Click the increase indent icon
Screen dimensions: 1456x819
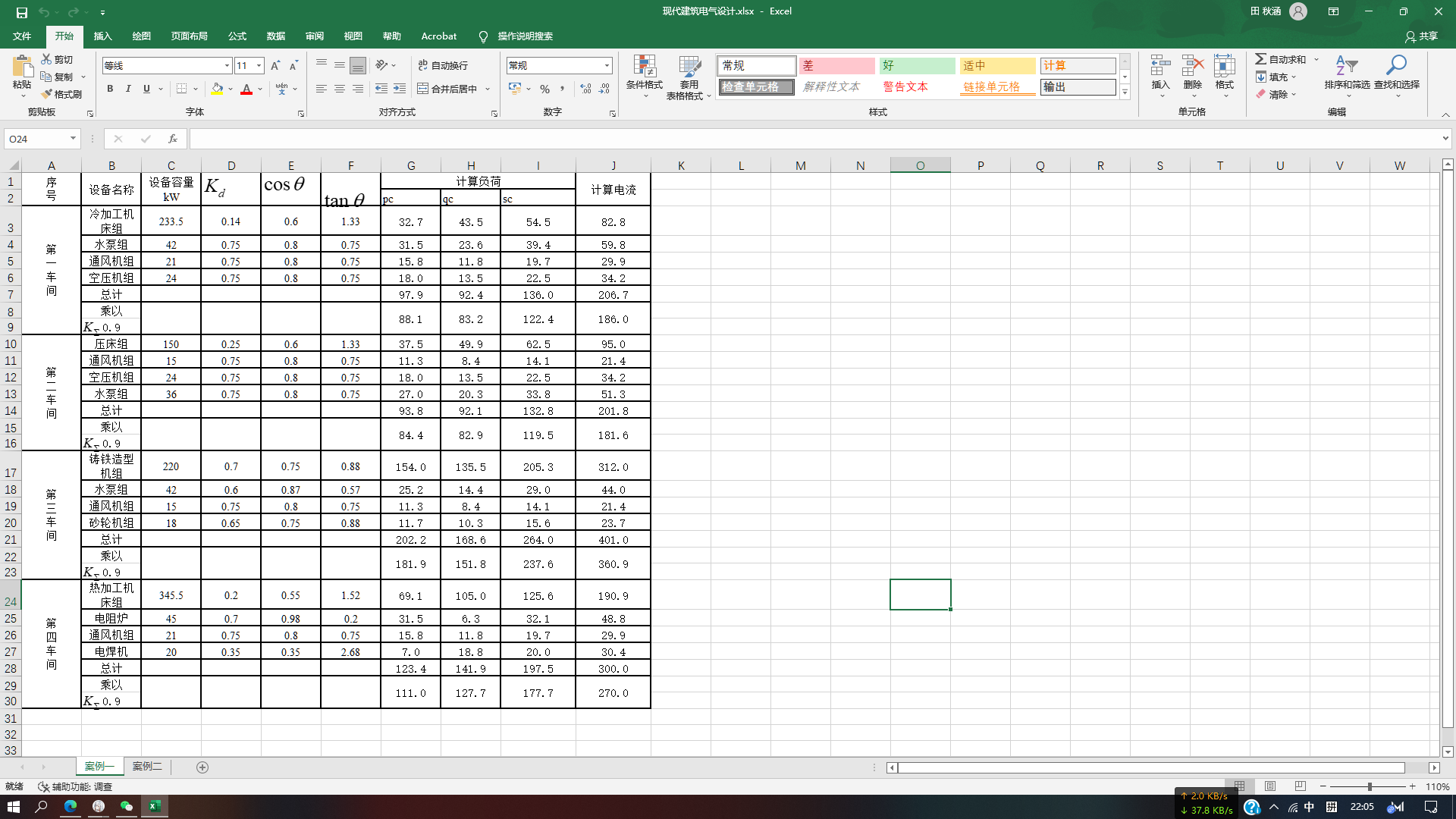400,89
